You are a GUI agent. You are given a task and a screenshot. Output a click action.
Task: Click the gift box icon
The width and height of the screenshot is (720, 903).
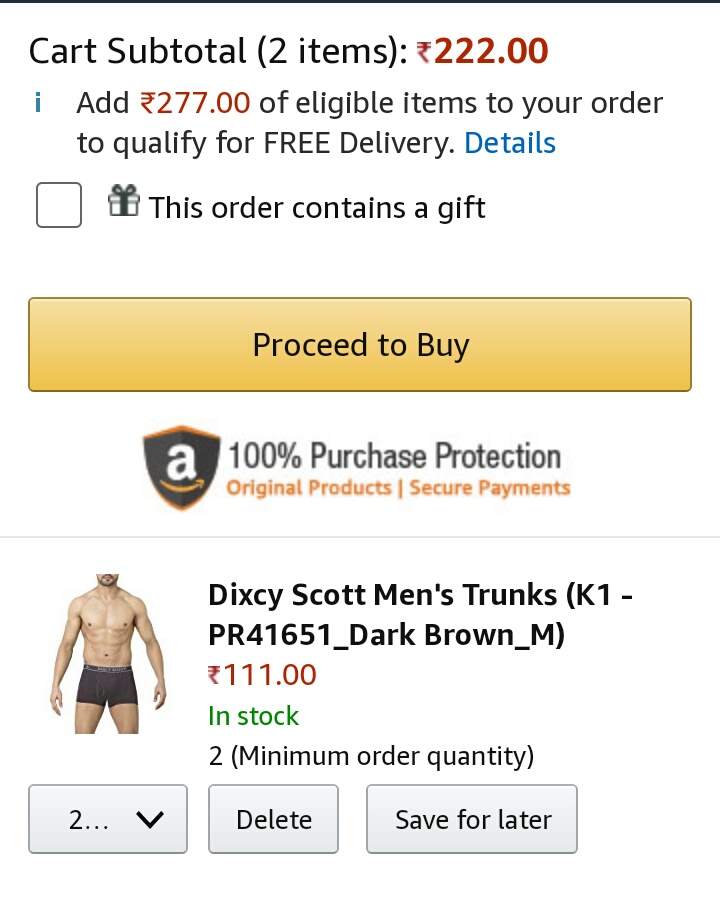[x=124, y=203]
